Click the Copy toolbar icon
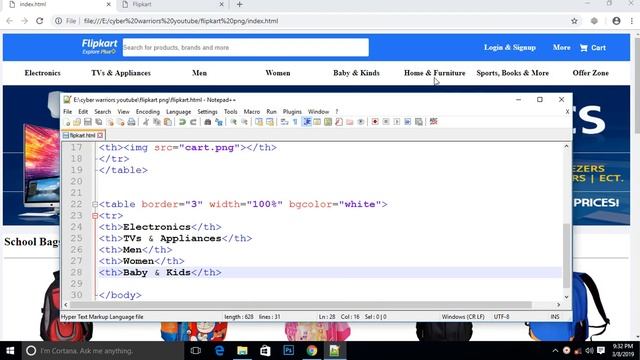640x360 pixels. pos(157,122)
